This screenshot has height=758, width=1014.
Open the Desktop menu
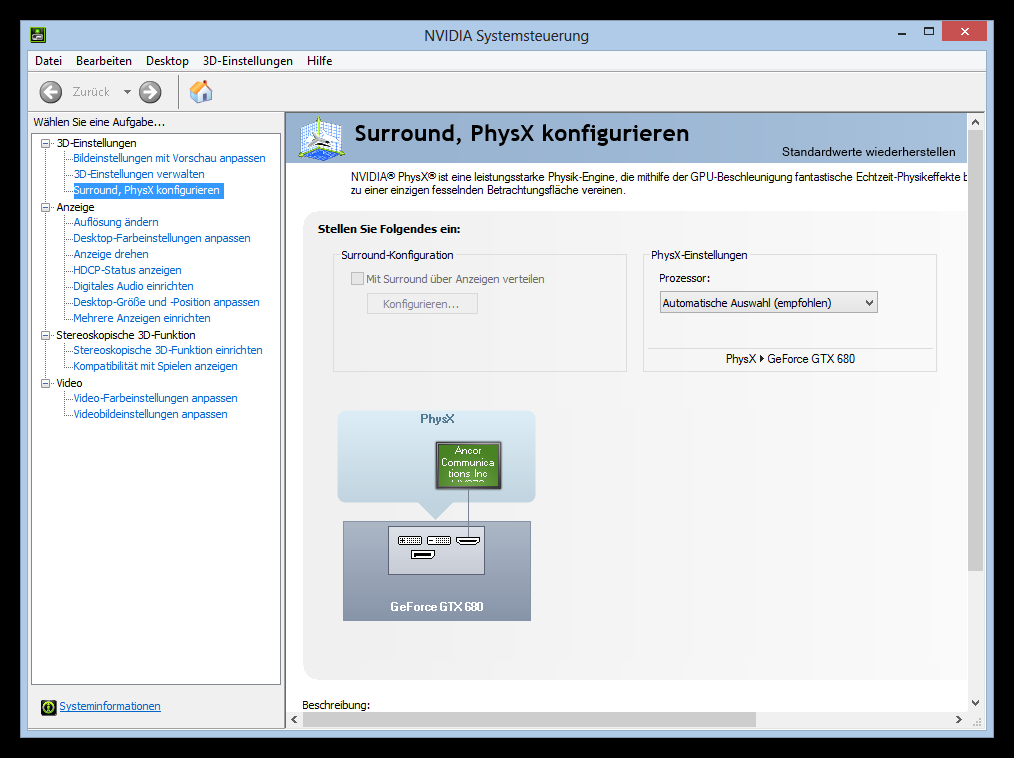pos(167,61)
